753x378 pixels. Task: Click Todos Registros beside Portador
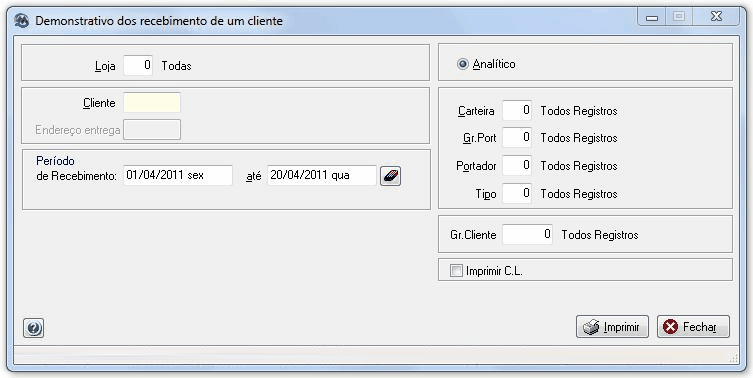[579, 166]
